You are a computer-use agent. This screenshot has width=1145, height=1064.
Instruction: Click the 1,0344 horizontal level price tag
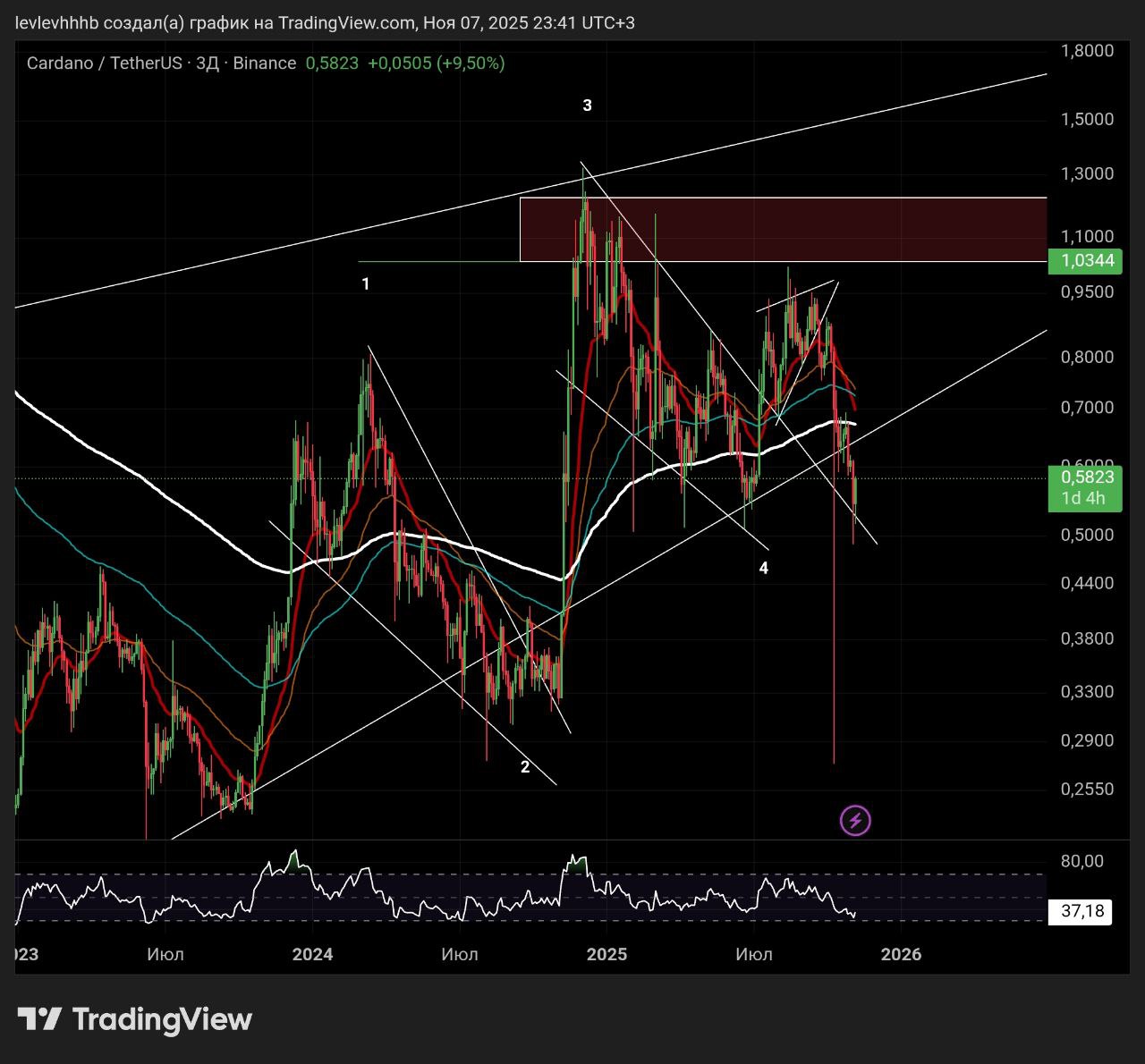[1086, 261]
